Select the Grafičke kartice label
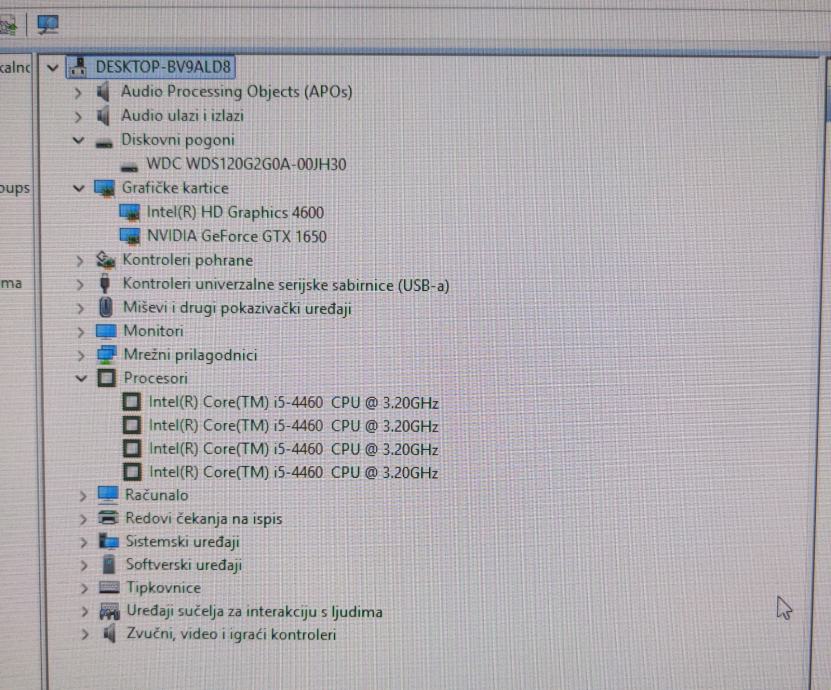831x690 pixels. click(x=175, y=188)
